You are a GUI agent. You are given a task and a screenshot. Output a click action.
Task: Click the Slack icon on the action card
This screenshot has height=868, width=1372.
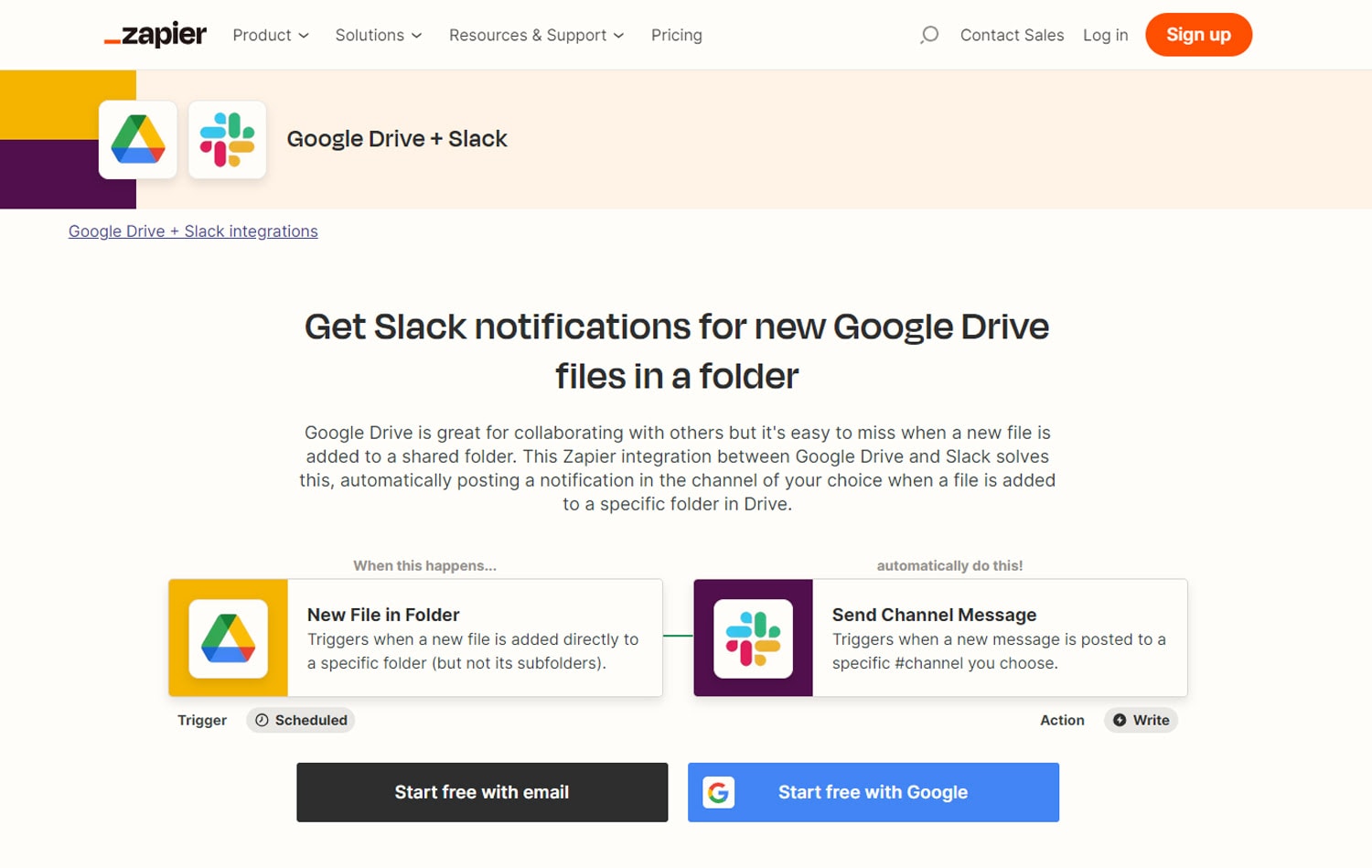point(753,638)
